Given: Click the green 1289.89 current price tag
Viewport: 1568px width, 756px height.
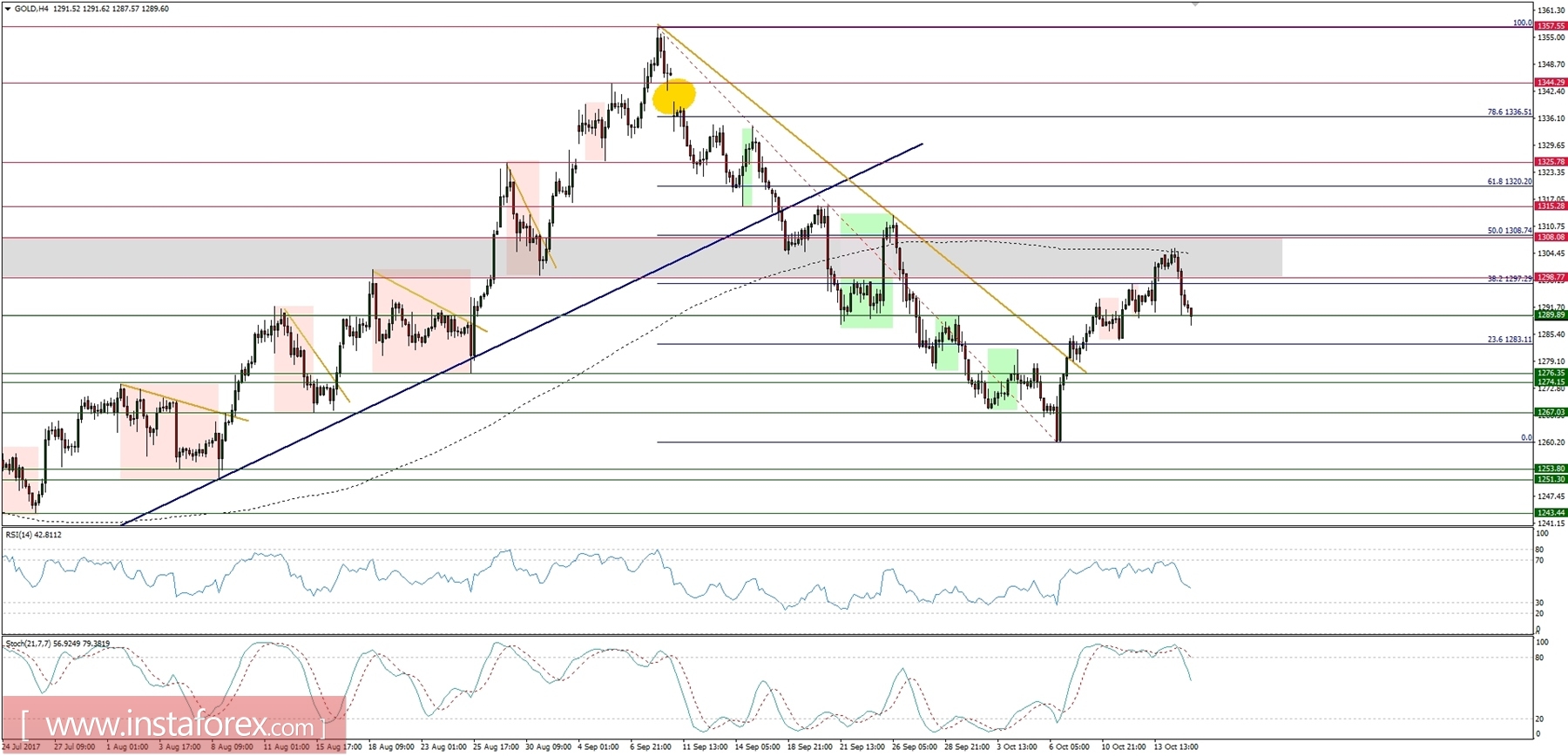Looking at the screenshot, I should (x=1550, y=315).
